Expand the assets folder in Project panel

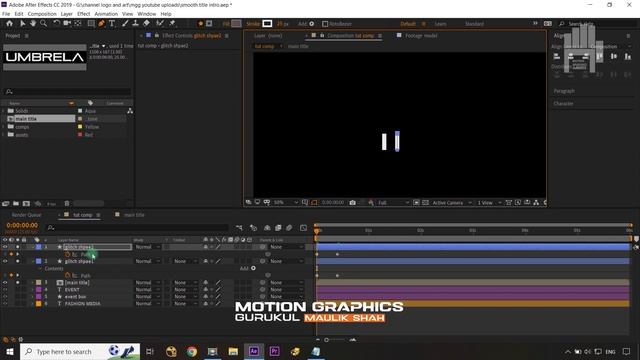point(4,135)
